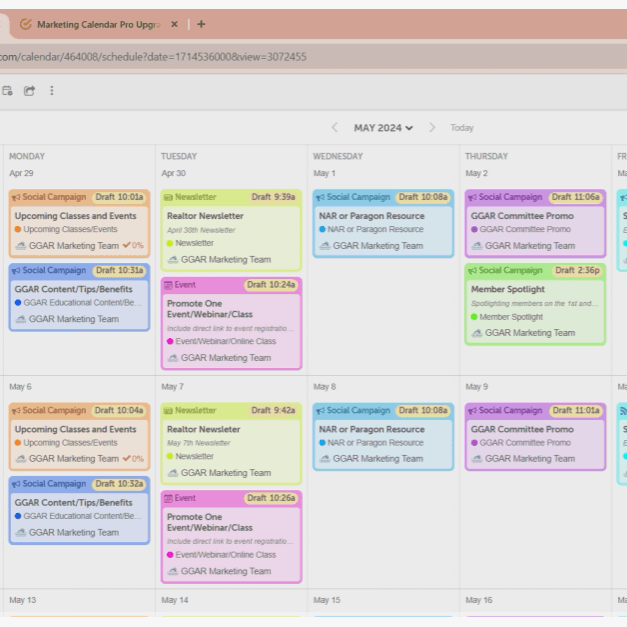Open GGAR Content/Tips/Benefits on Apr 29
The height and width of the screenshot is (627, 627).
point(74,289)
